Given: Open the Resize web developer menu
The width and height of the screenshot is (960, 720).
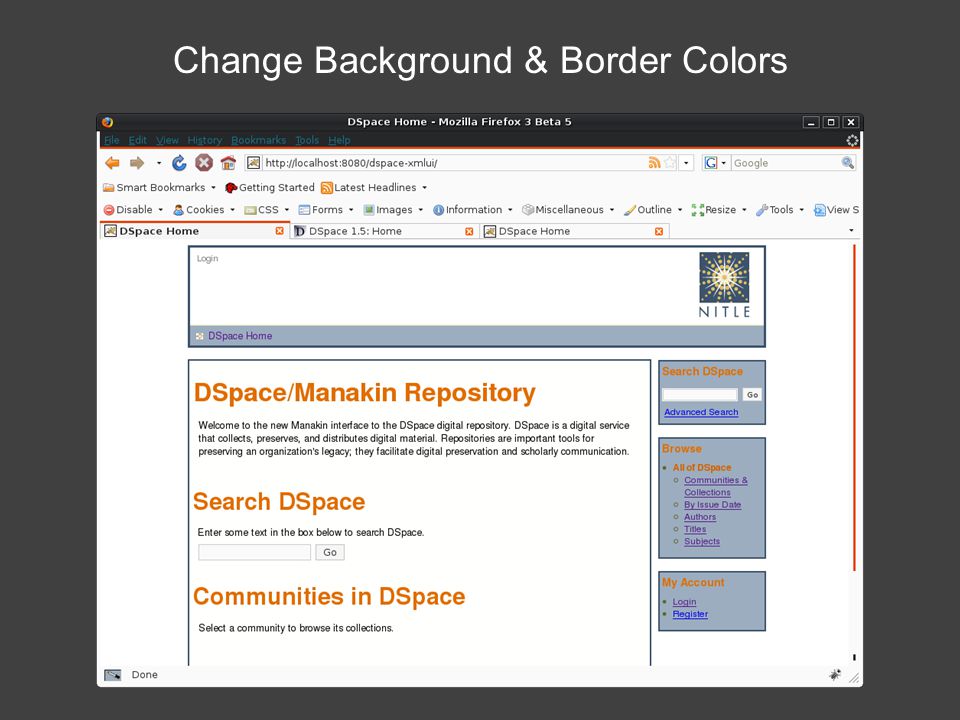Looking at the screenshot, I should click(719, 209).
